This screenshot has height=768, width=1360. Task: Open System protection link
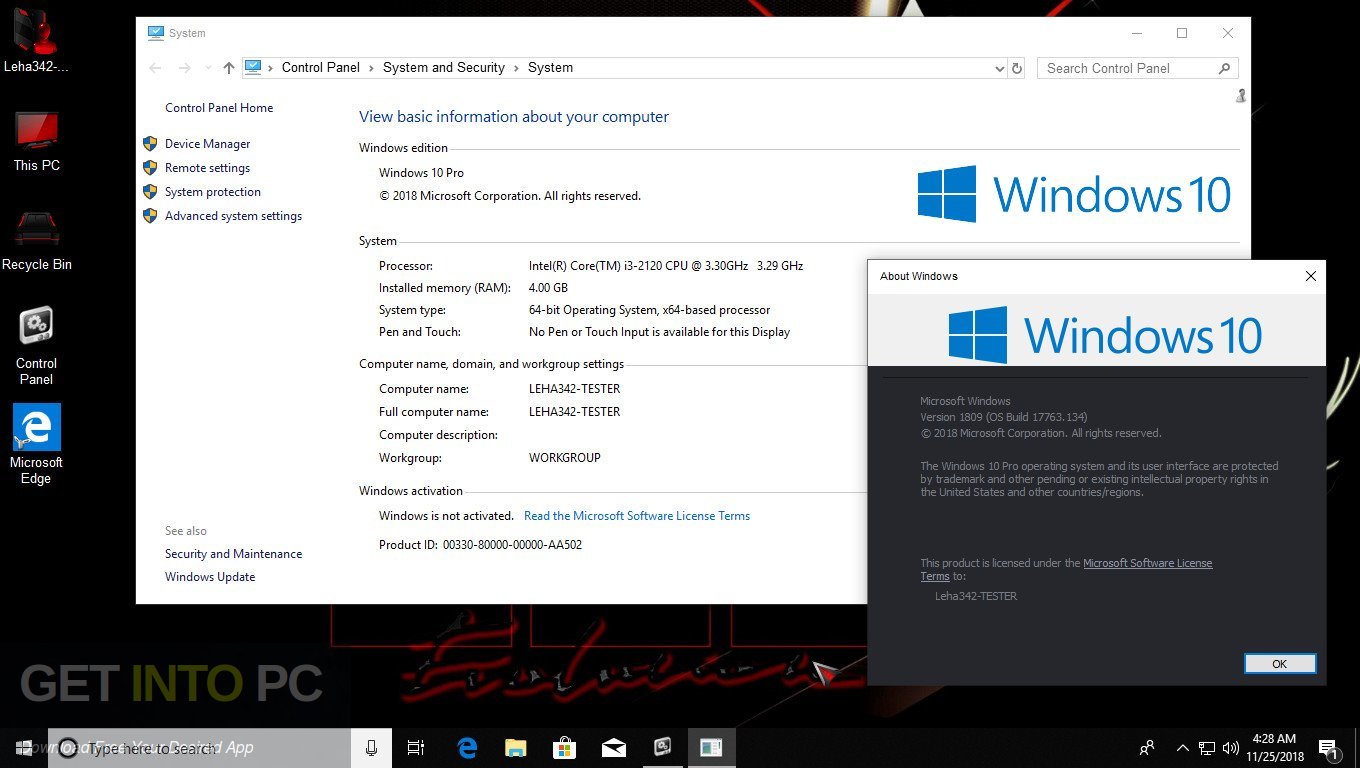212,192
